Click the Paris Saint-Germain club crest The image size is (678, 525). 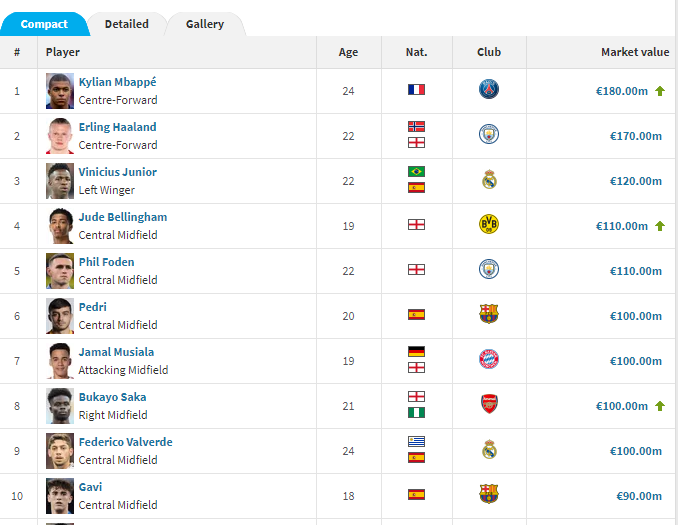point(489,90)
